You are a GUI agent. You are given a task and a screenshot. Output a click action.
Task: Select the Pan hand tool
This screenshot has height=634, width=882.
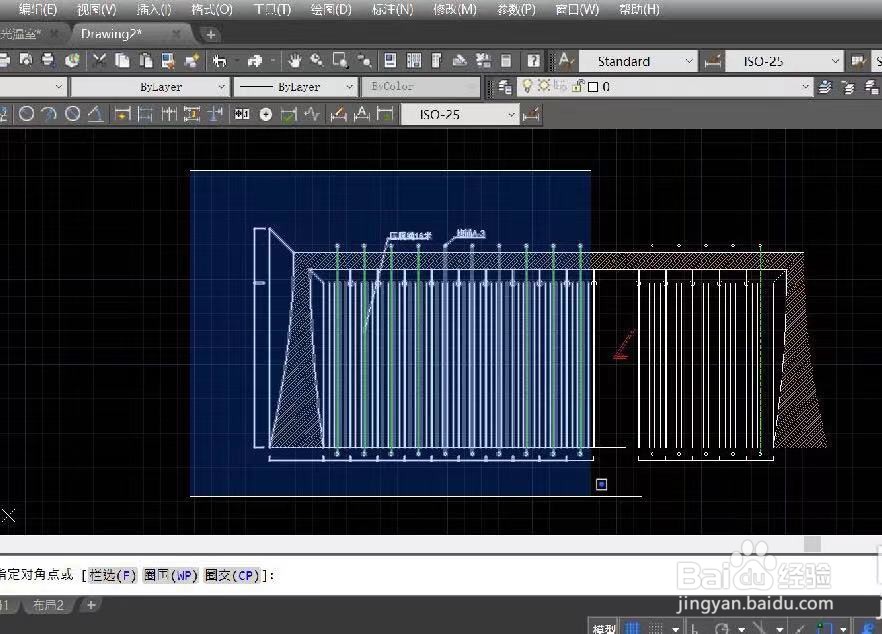point(295,60)
